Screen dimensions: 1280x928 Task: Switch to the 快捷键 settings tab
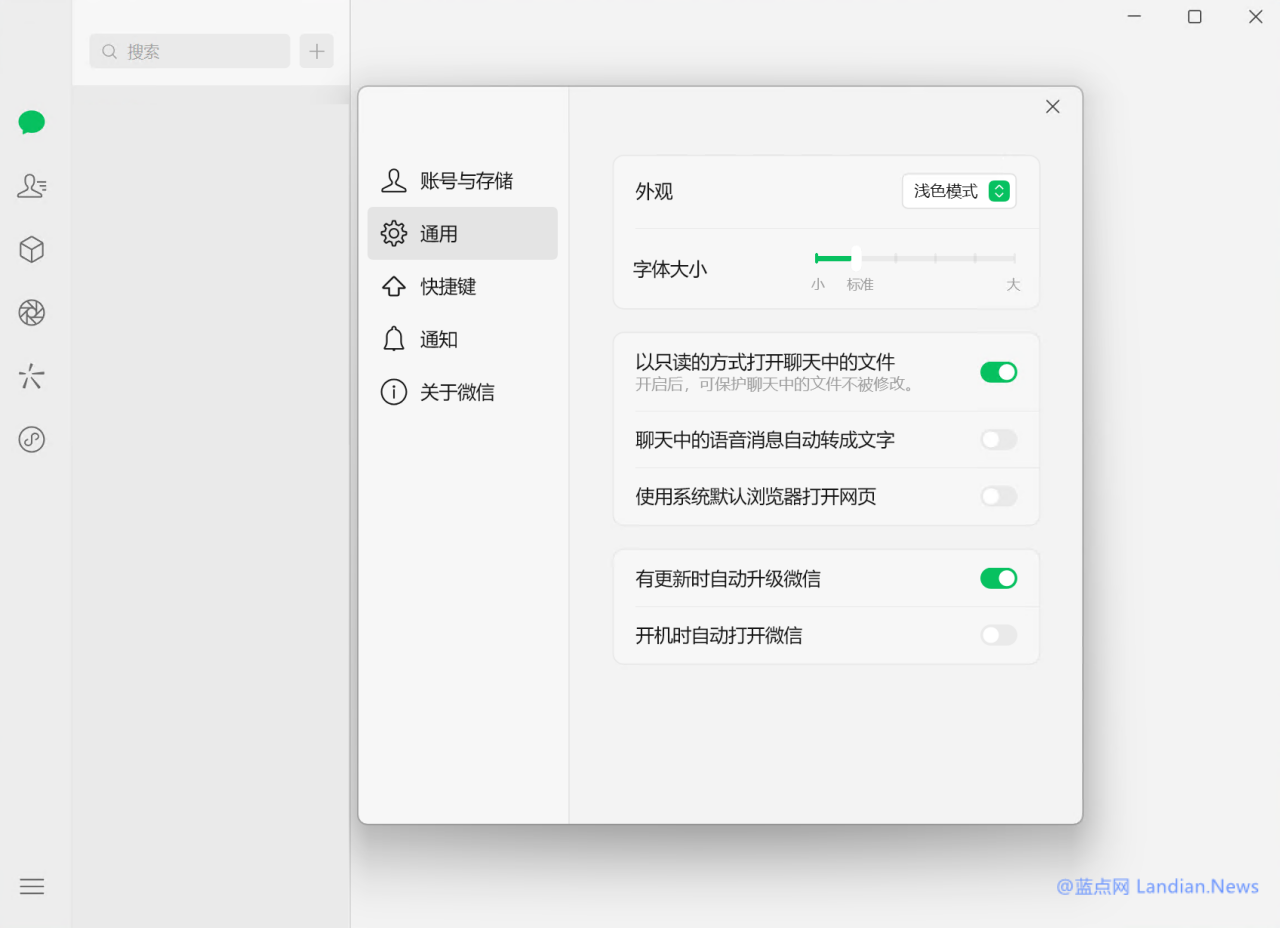462,287
